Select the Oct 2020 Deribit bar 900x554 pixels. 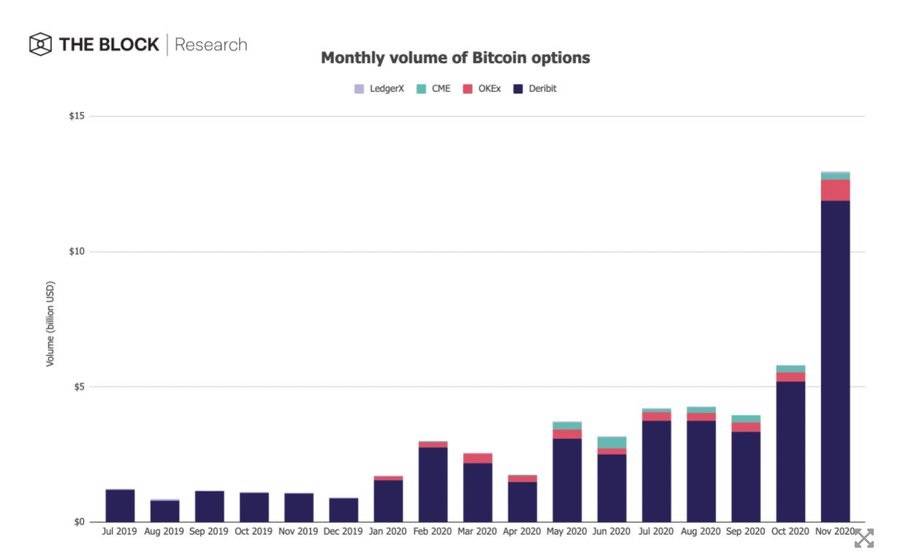(790, 450)
